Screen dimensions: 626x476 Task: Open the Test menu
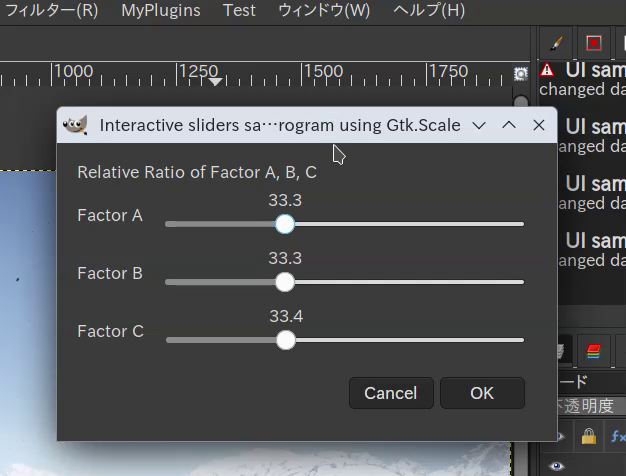point(239,10)
